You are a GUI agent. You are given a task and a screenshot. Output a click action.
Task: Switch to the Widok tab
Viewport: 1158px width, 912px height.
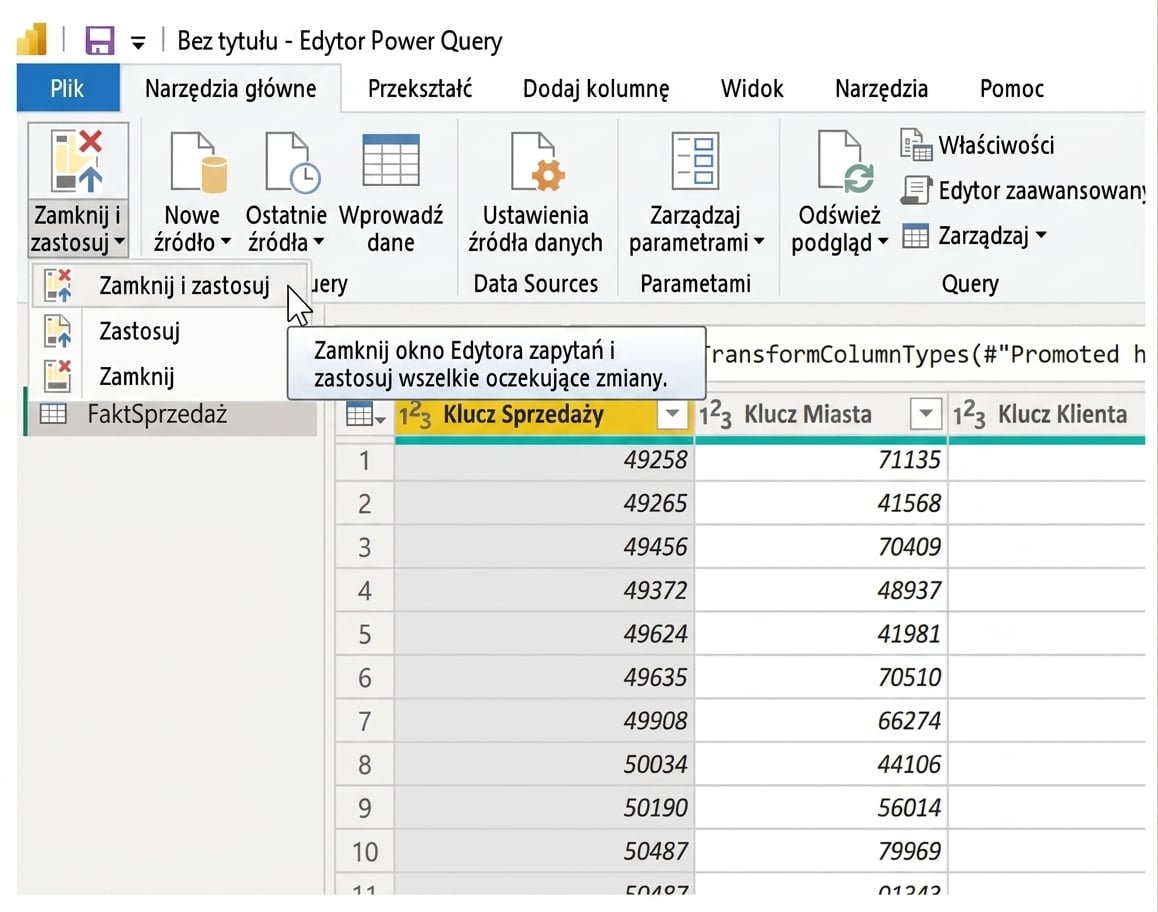[x=752, y=89]
